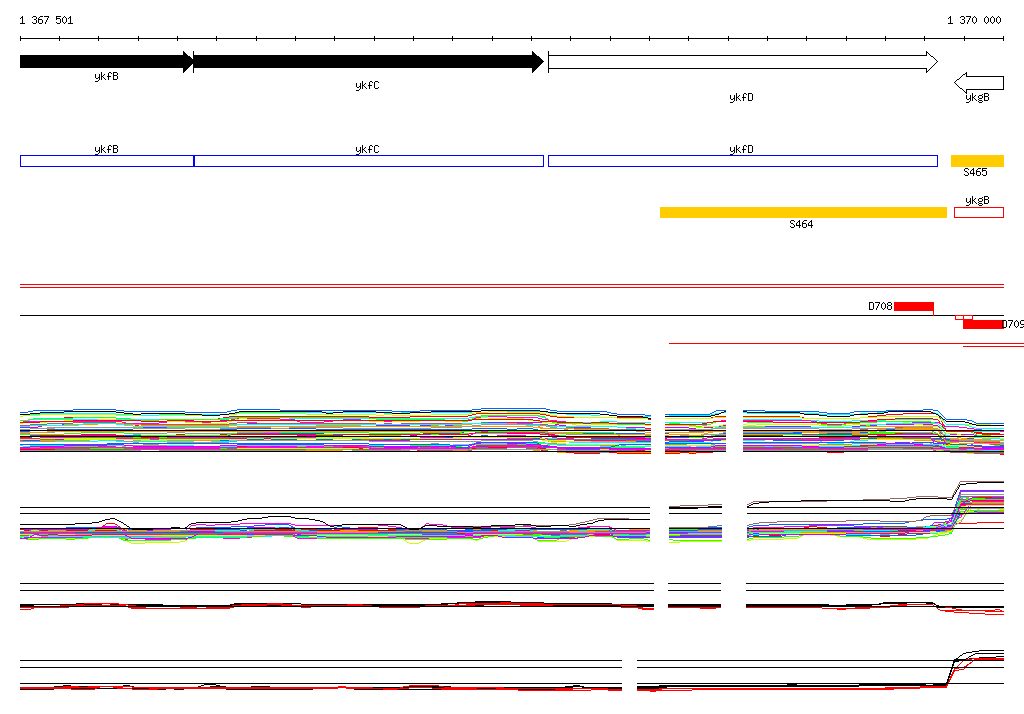This screenshot has width=1024, height=714.
Task: Click ykfD label under white arrow
Action: click(x=741, y=97)
